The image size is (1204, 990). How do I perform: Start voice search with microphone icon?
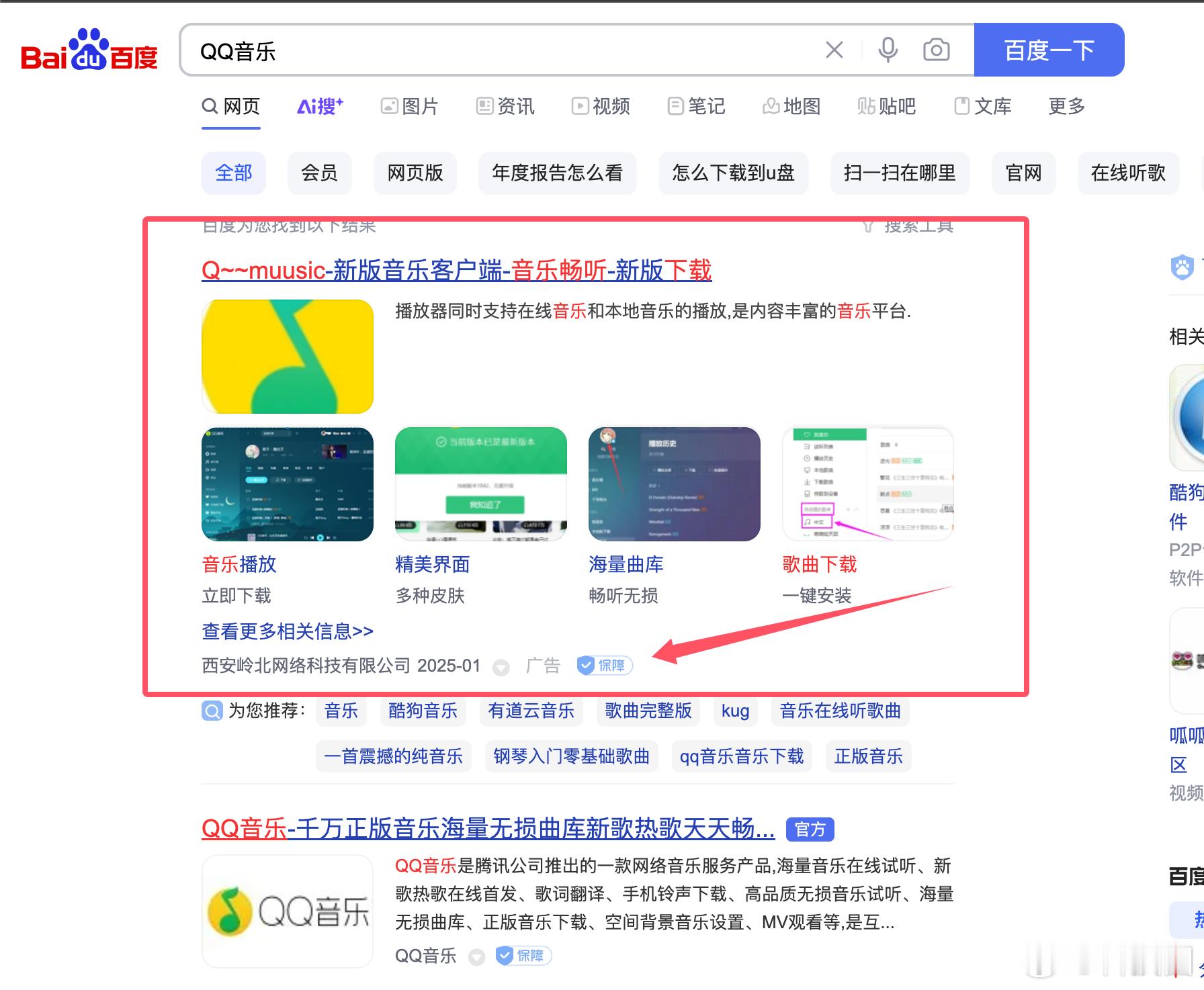[888, 50]
